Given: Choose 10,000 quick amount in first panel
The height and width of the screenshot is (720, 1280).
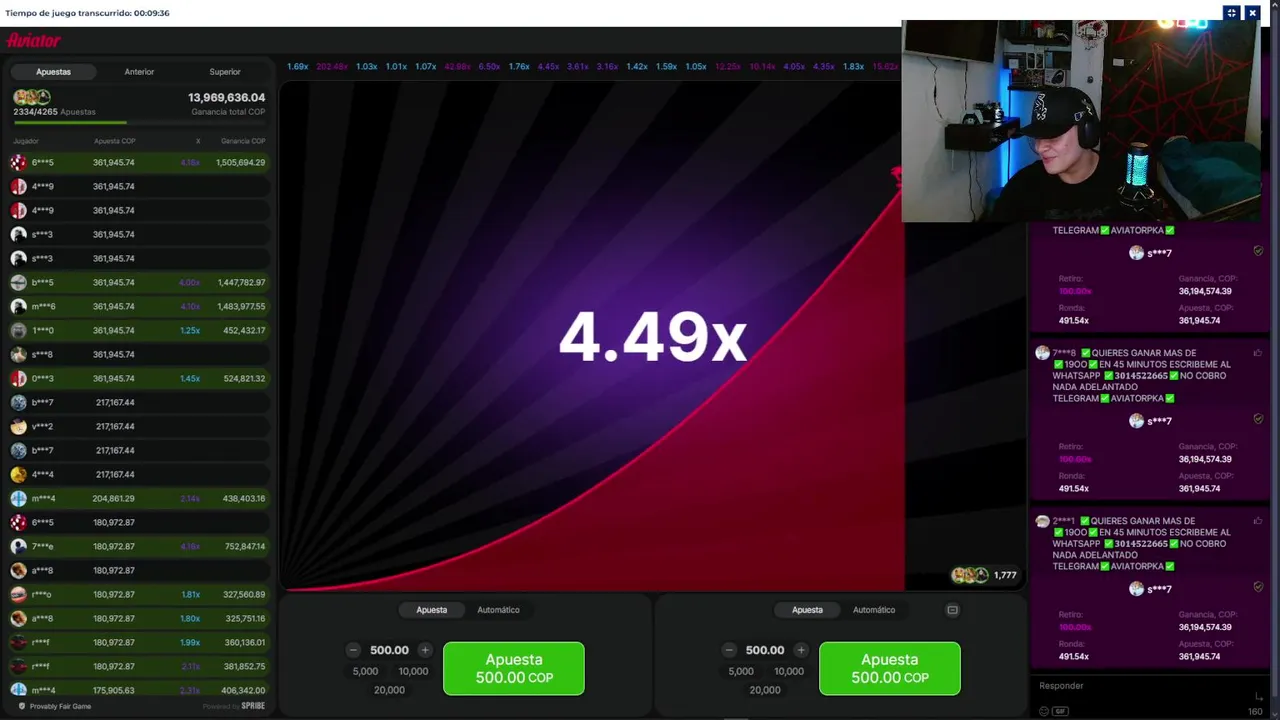Looking at the screenshot, I should 413,672.
